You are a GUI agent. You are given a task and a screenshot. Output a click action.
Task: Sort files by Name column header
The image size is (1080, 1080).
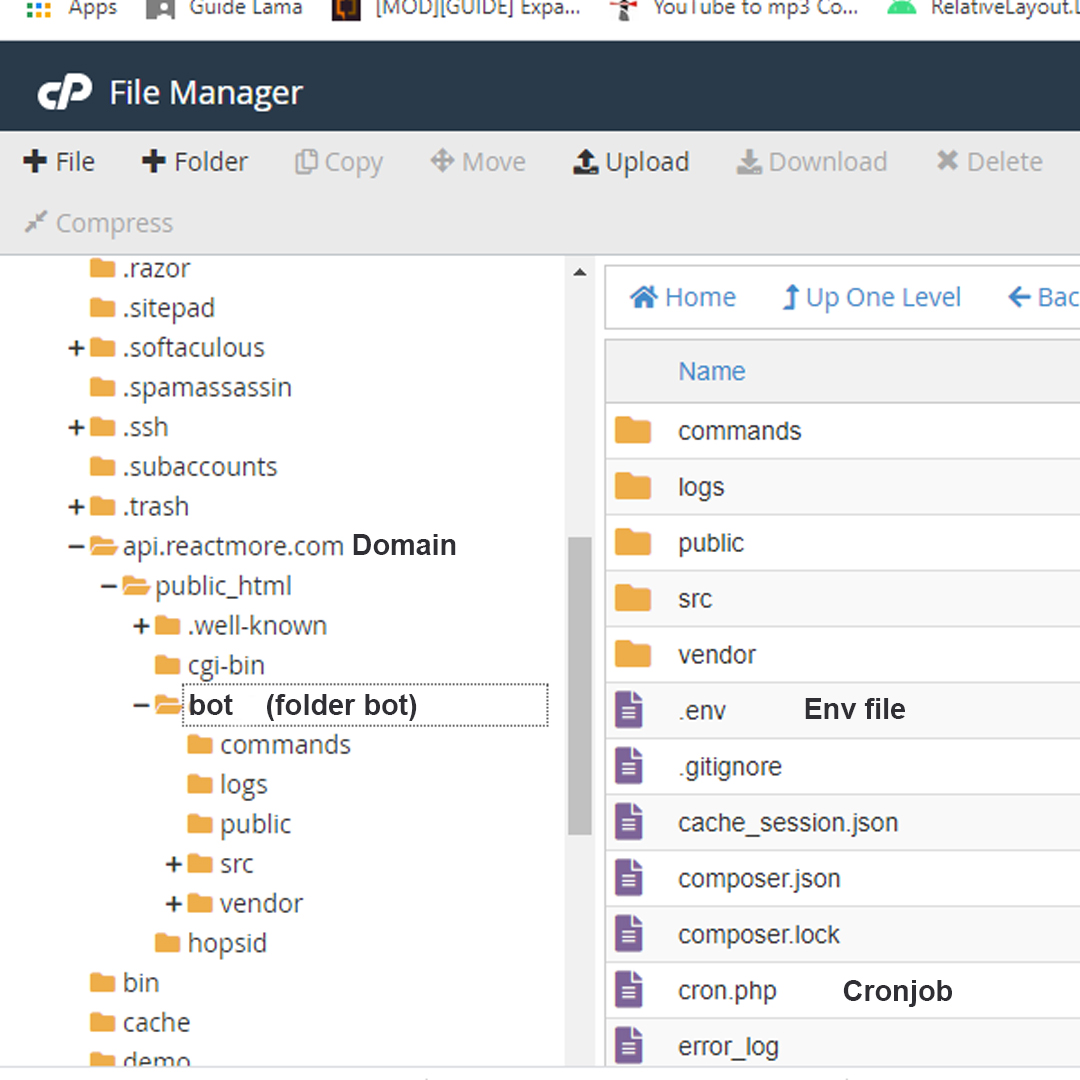[711, 371]
